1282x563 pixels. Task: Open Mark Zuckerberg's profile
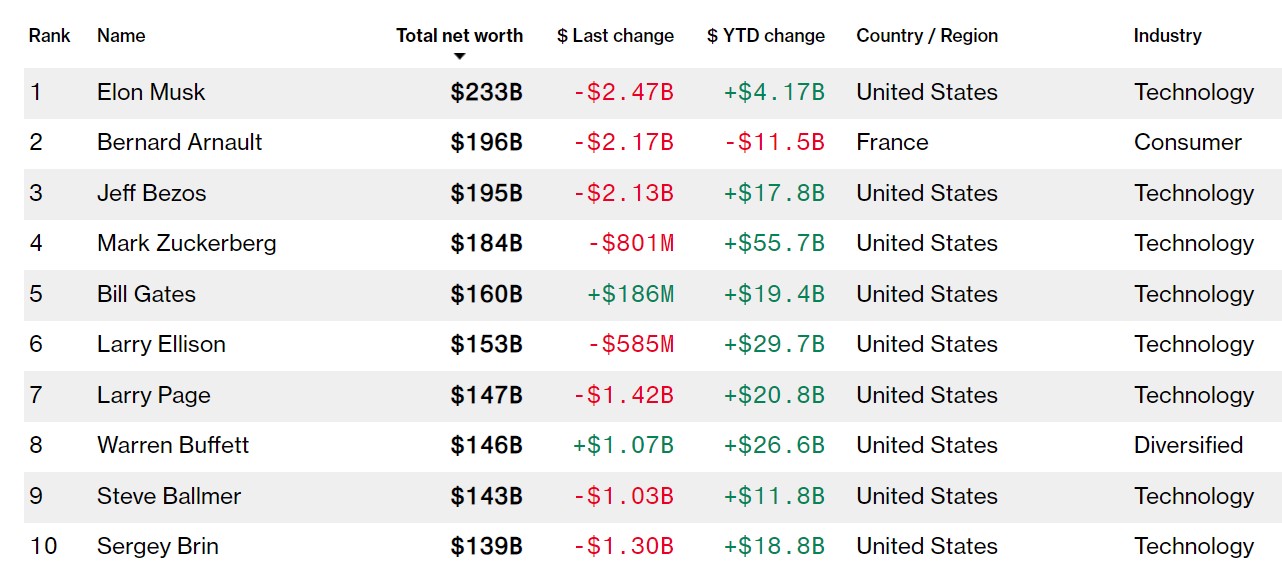(186, 244)
